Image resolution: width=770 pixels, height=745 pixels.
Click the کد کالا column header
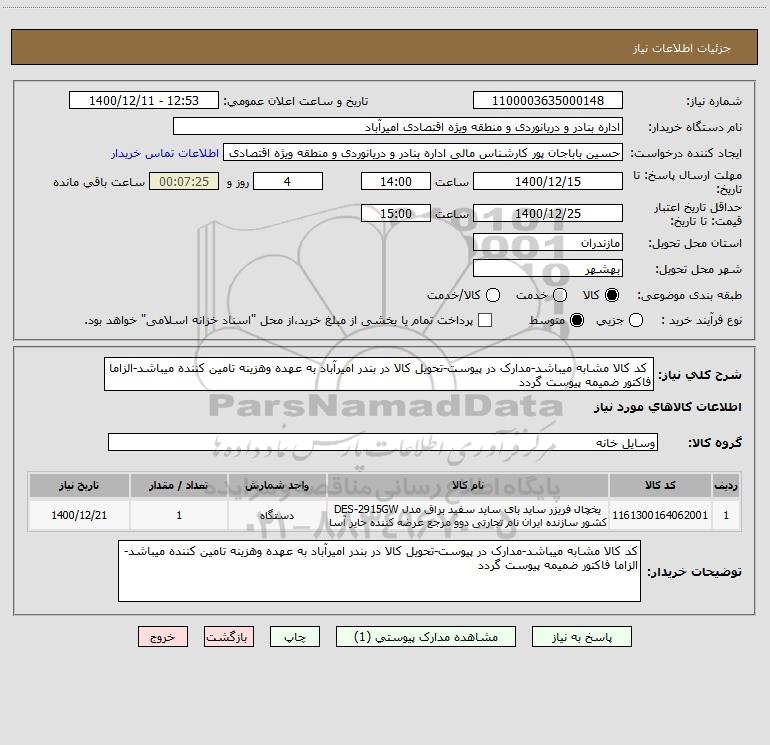coord(660,485)
